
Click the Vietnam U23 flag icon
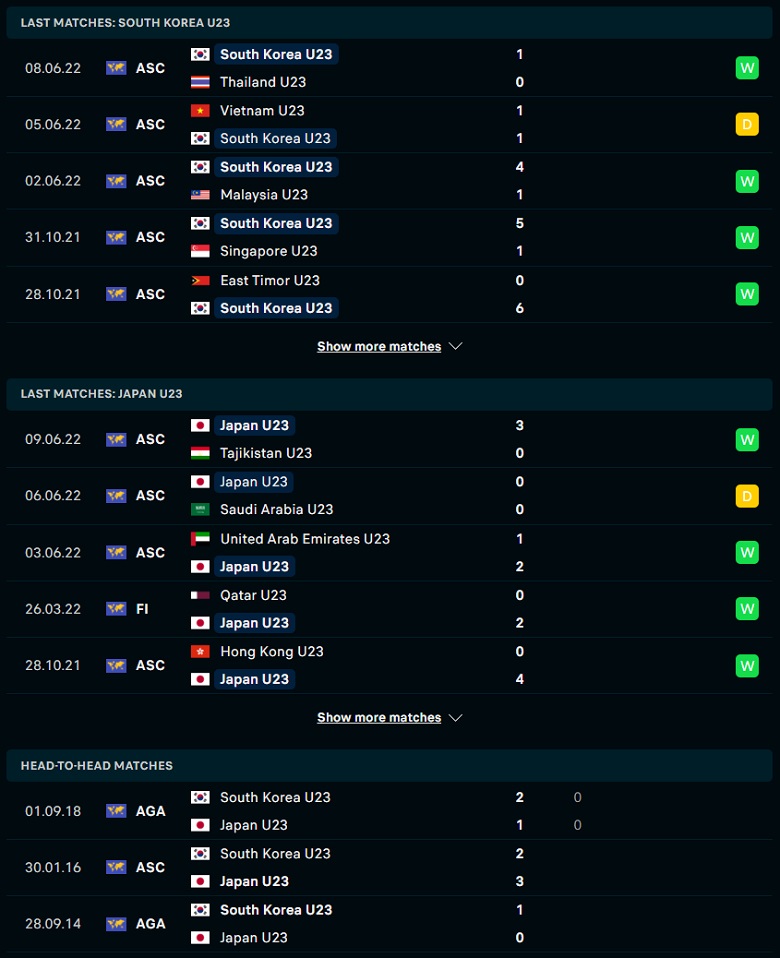pos(200,111)
